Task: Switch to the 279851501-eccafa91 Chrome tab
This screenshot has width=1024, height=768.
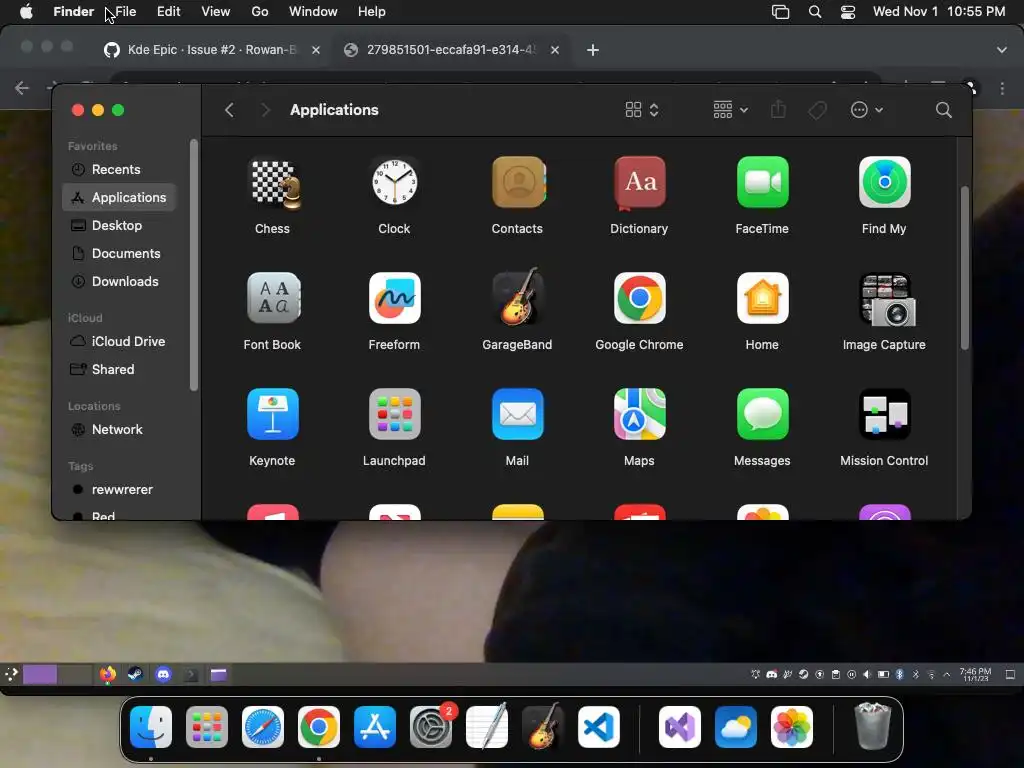Action: tap(451, 50)
